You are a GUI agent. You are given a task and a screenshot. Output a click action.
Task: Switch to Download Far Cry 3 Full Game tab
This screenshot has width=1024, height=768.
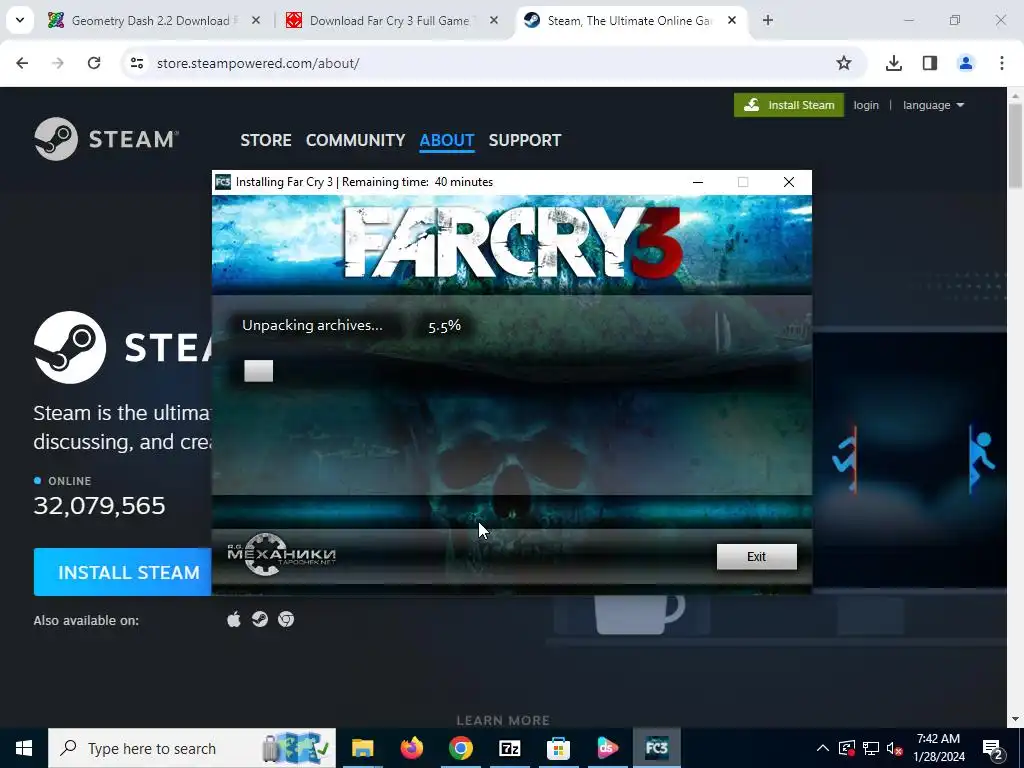tap(389, 21)
